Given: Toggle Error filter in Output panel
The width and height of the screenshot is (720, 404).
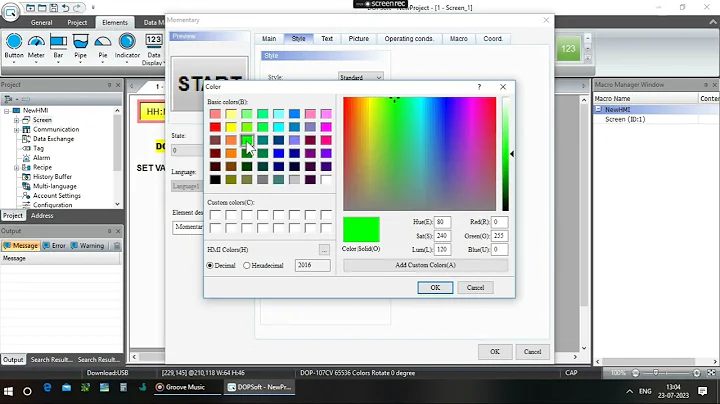Looking at the screenshot, I should [x=54, y=246].
